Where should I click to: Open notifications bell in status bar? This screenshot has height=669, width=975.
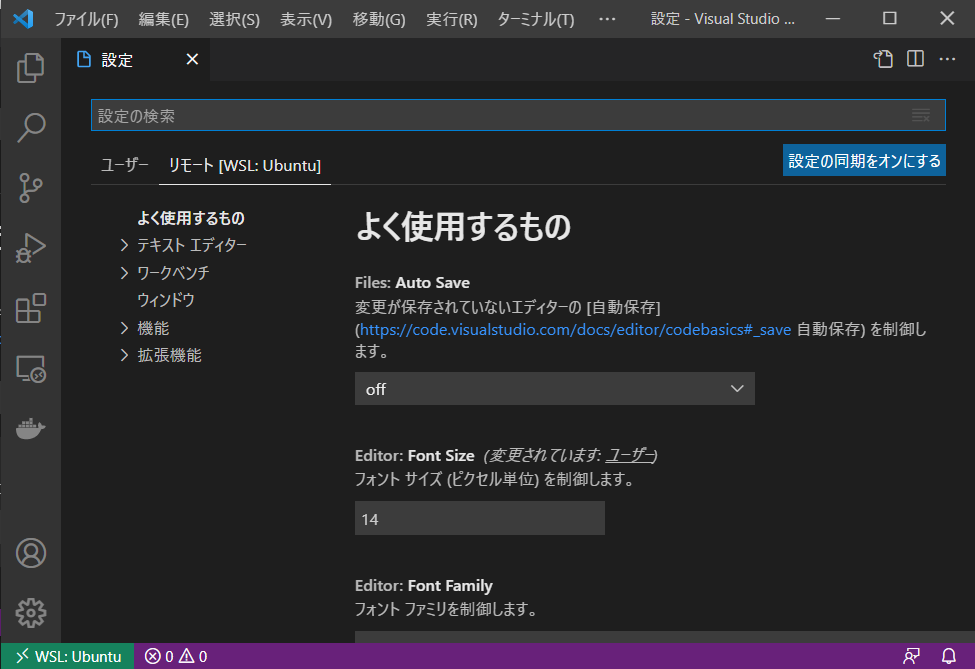pos(949,656)
